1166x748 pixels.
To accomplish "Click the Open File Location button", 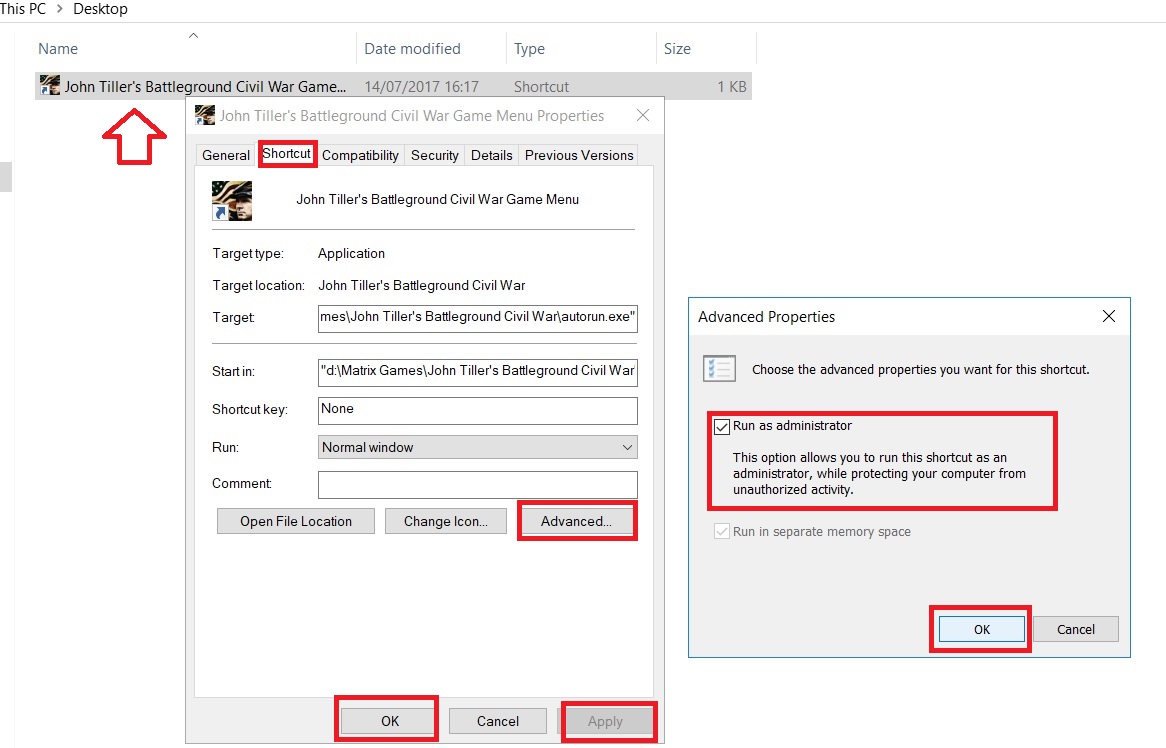I will click(296, 521).
